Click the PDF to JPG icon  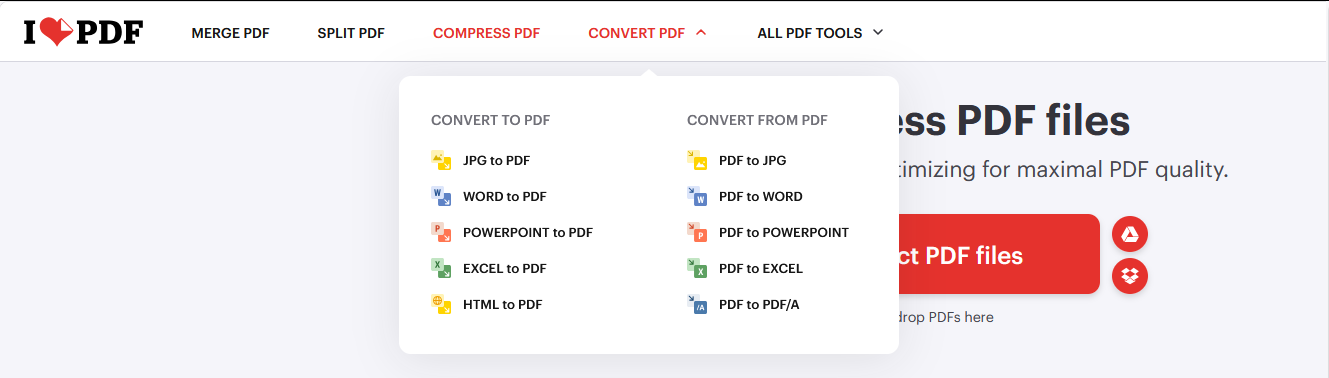pyautogui.click(x=697, y=160)
